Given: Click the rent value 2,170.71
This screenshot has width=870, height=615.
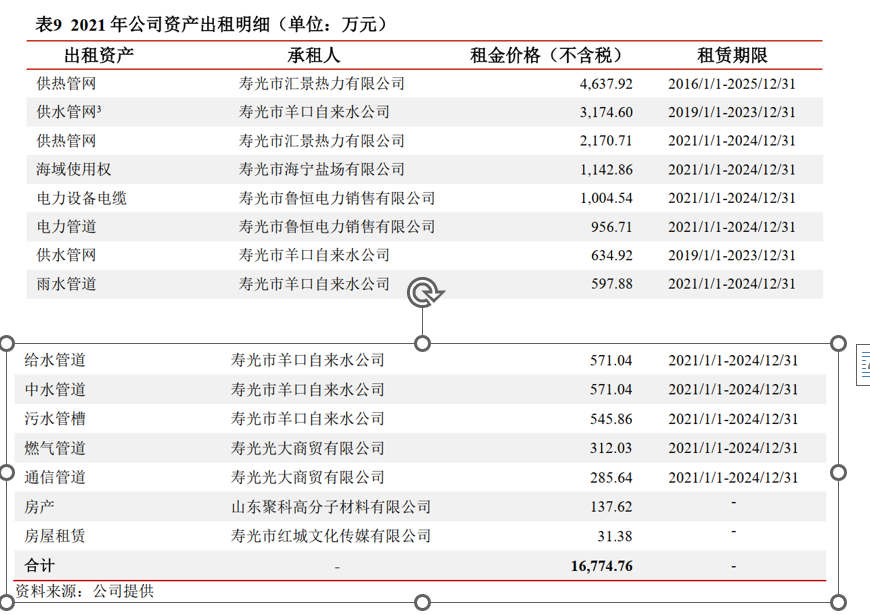Looking at the screenshot, I should click(606, 140).
